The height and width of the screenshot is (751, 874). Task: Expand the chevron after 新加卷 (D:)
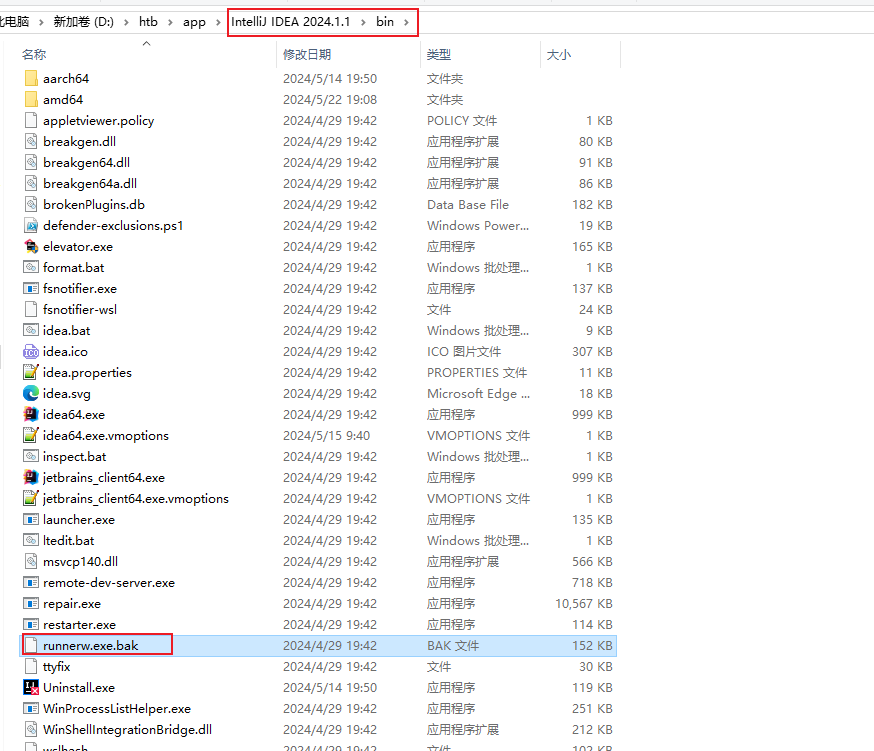click(x=126, y=22)
